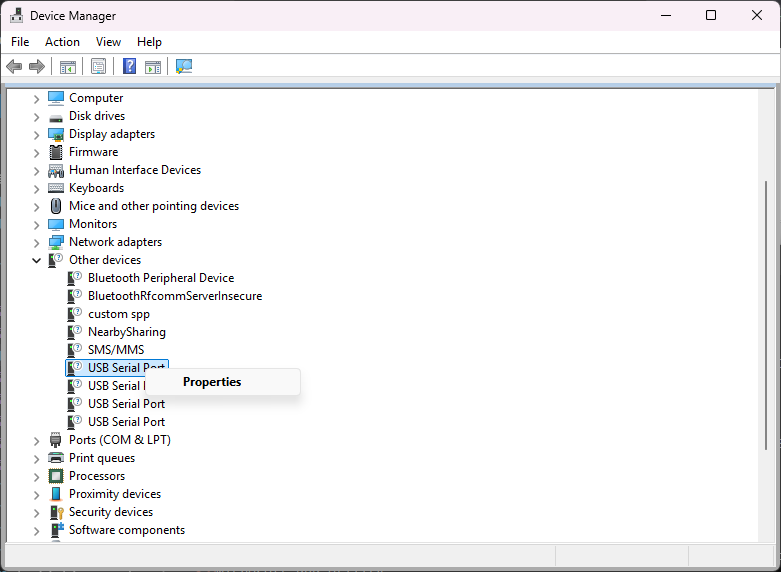This screenshot has height=572, width=781.
Task: Collapse the Other devices node
Action: coord(36,260)
